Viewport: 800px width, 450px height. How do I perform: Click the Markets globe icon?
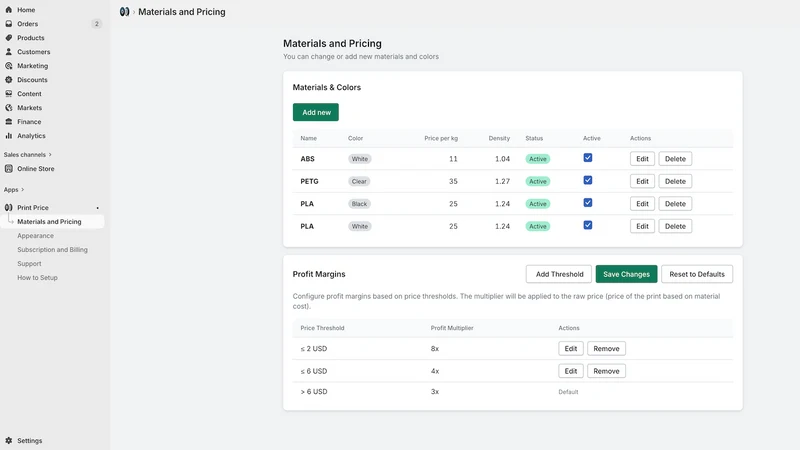(9, 108)
